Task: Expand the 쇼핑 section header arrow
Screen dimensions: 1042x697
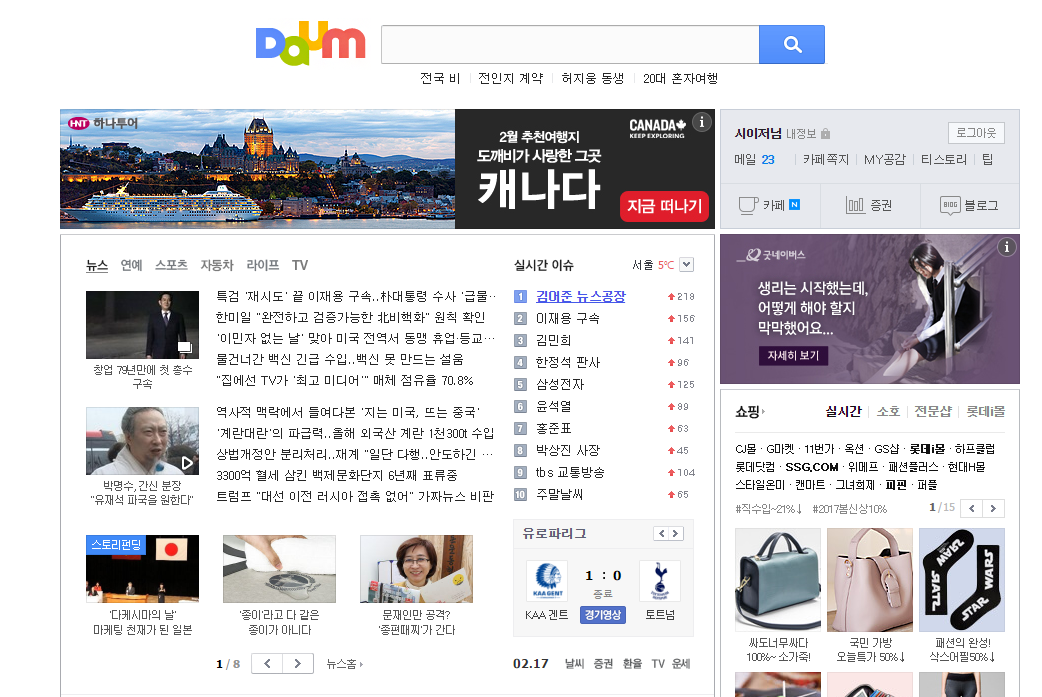Action: tap(766, 411)
